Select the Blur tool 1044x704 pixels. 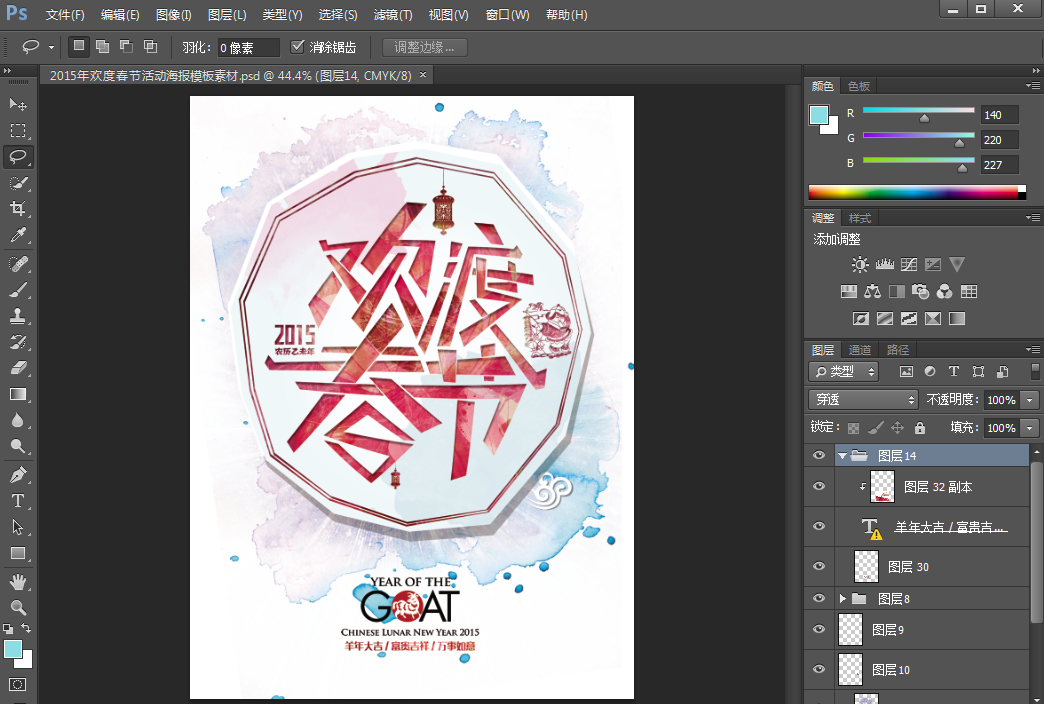click(18, 420)
